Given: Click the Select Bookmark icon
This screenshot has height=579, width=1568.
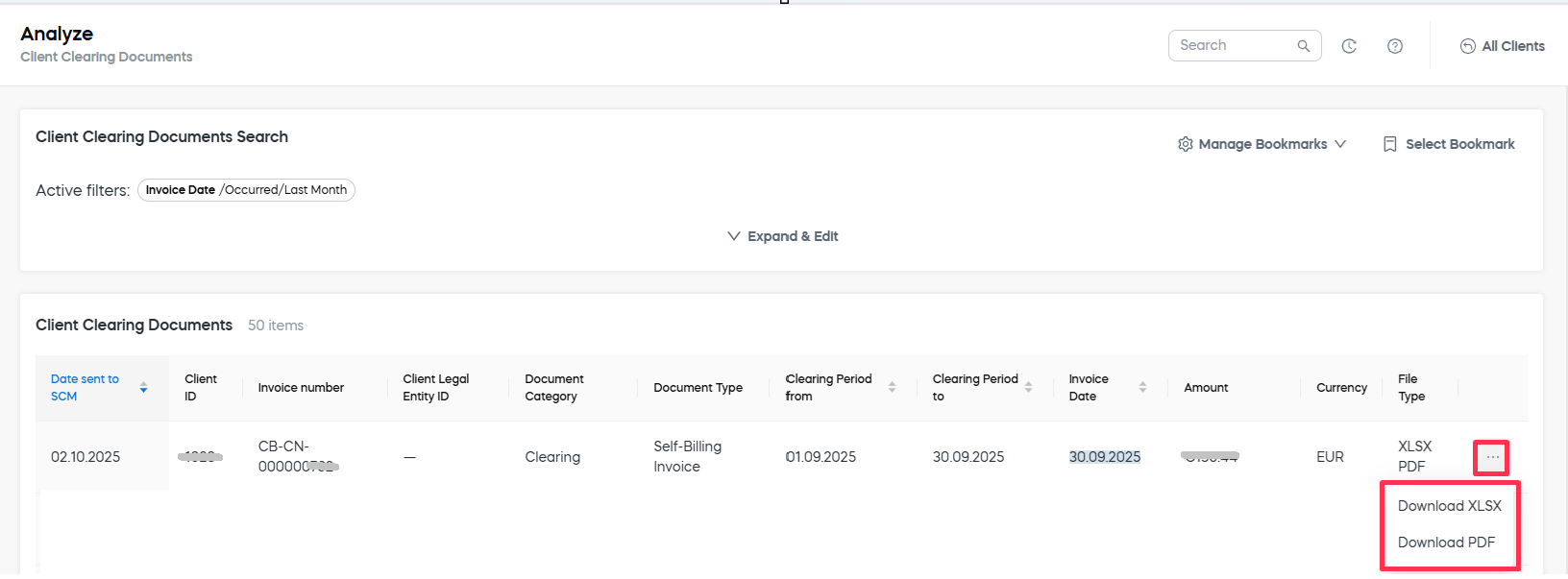Looking at the screenshot, I should coord(1389,144).
